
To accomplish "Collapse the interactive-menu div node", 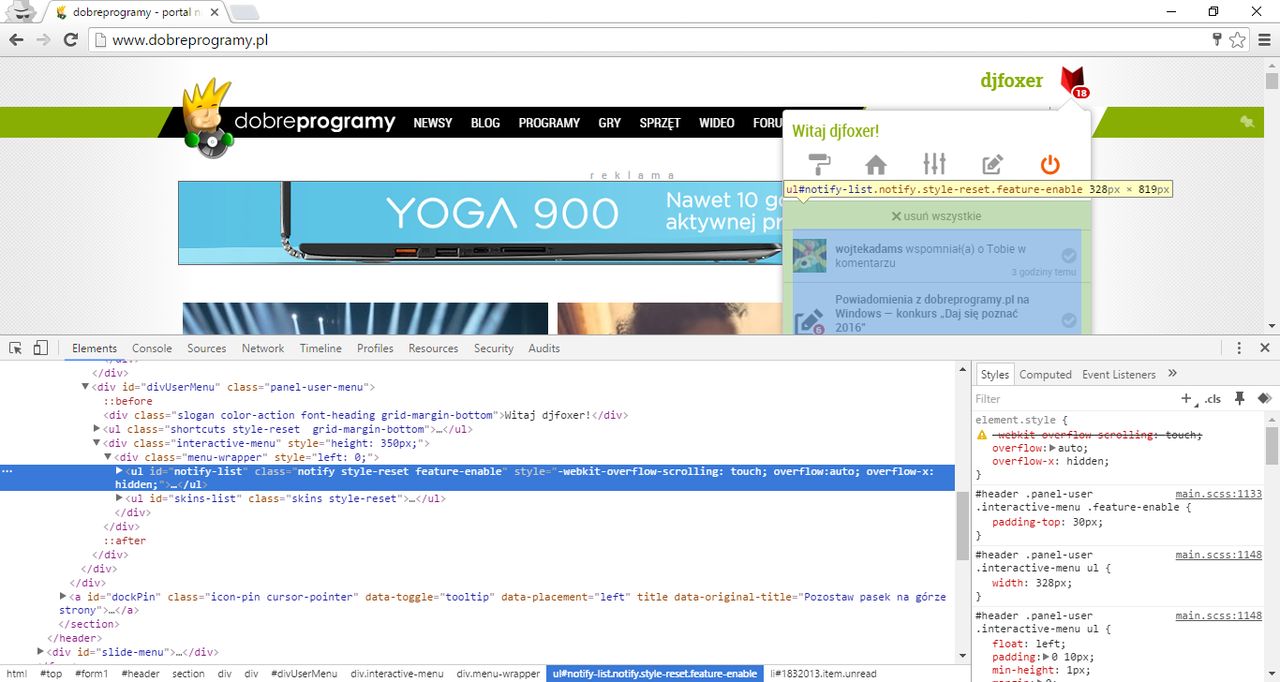I will (x=97, y=443).
